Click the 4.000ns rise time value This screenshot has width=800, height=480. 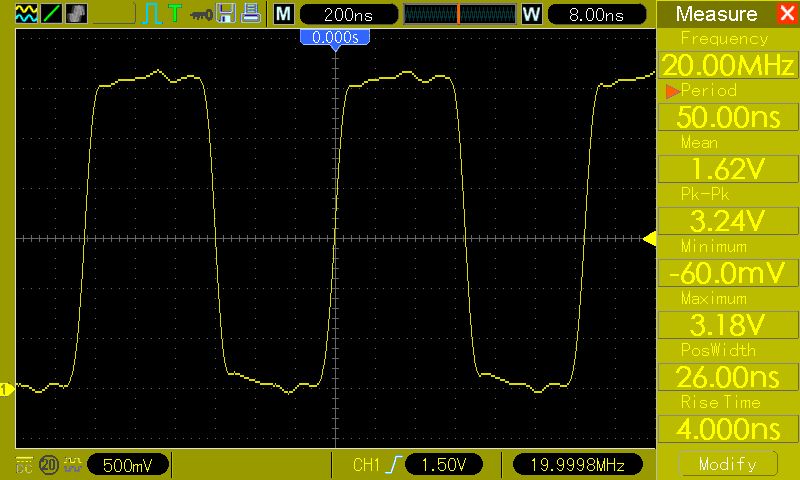(x=728, y=428)
